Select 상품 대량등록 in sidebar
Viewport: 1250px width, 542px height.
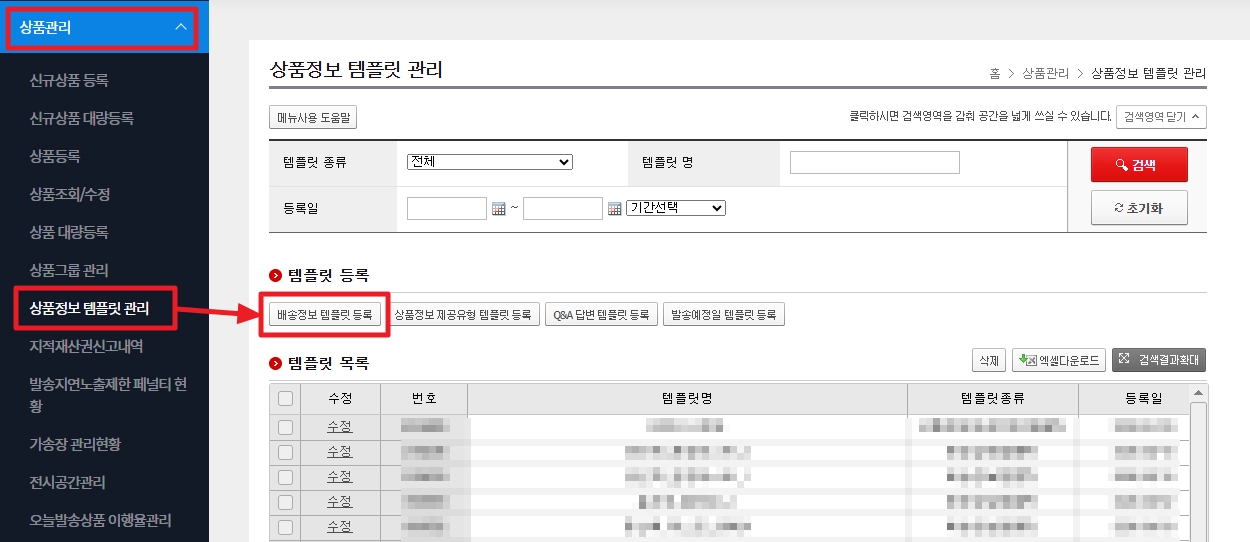[x=69, y=232]
